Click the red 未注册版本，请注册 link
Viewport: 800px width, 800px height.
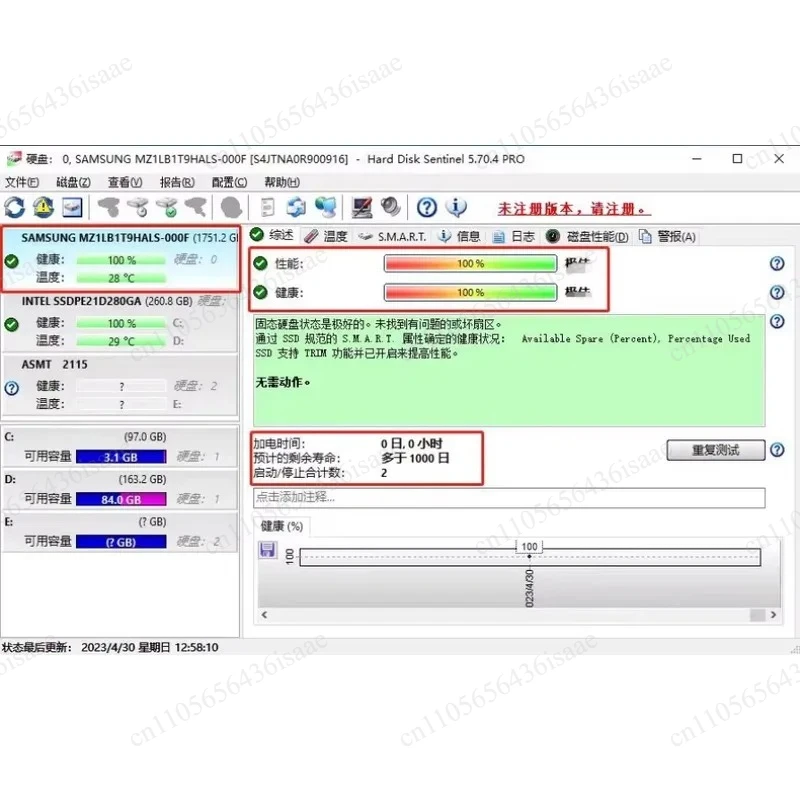pos(574,209)
